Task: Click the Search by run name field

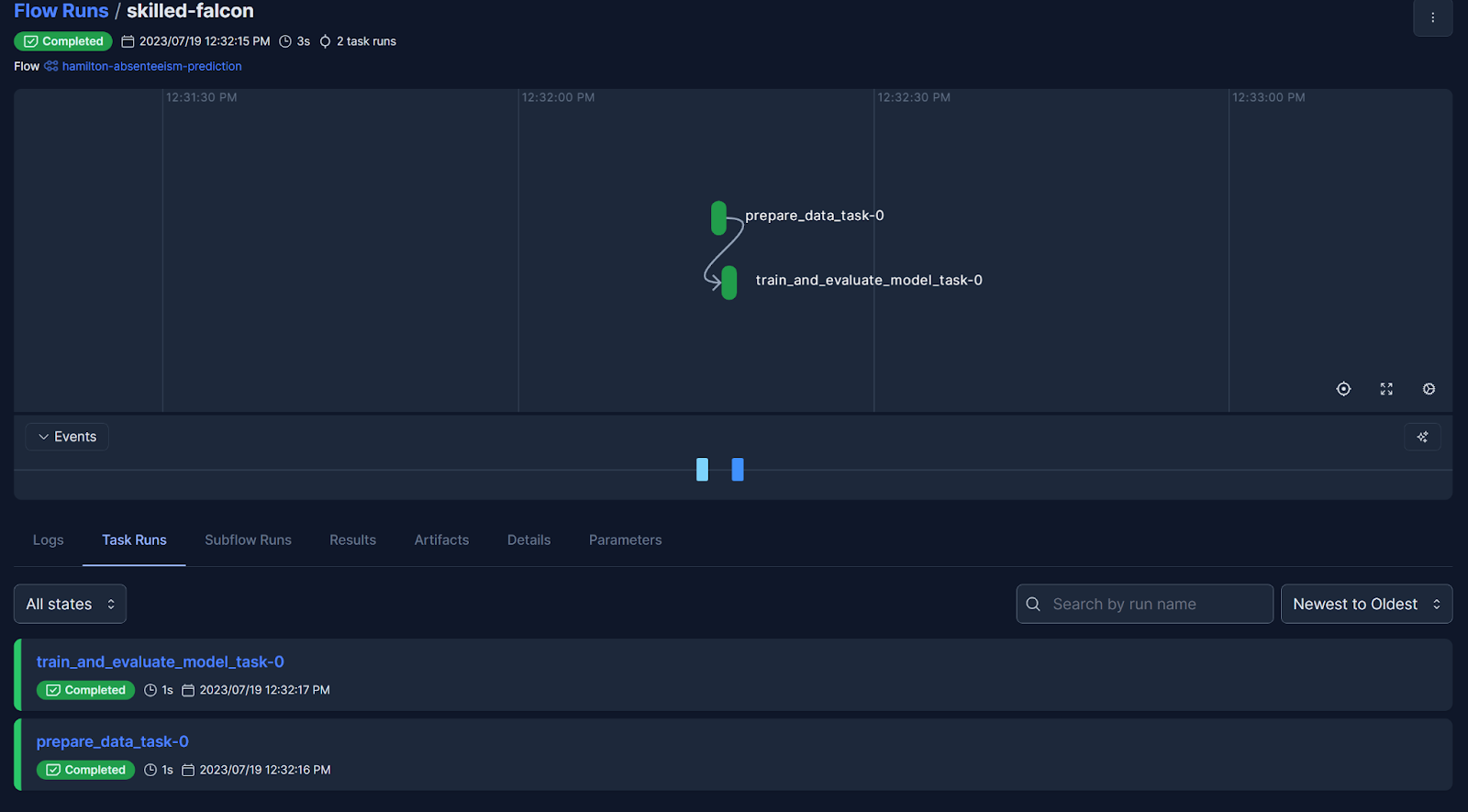Action: point(1144,604)
